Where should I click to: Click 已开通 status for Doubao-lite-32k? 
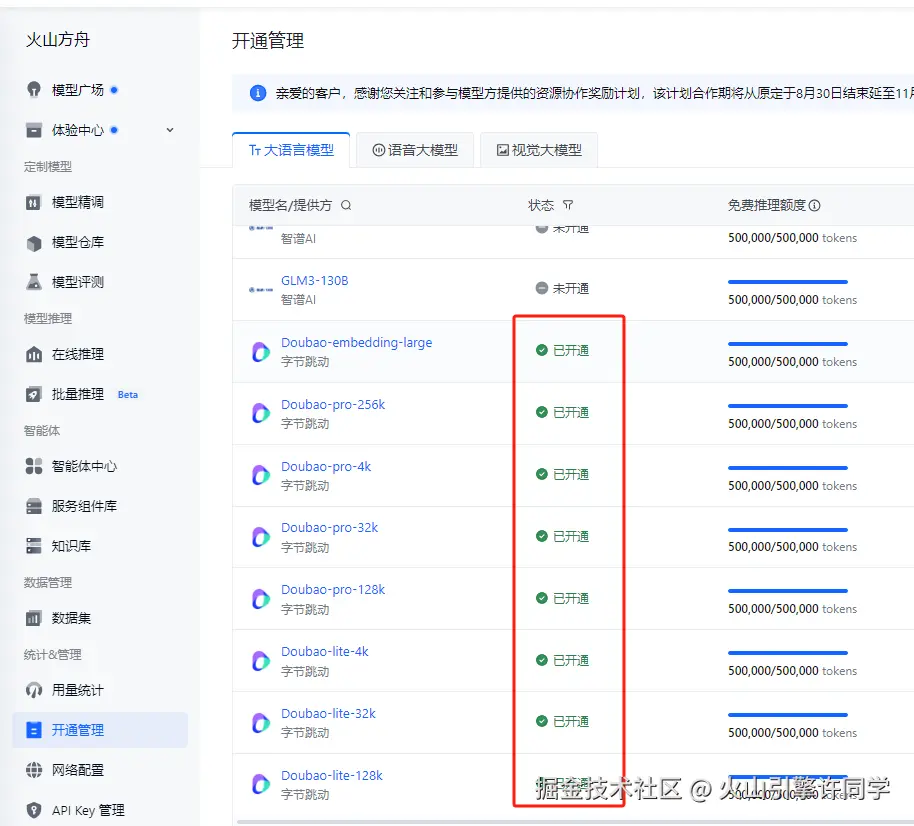(x=563, y=721)
